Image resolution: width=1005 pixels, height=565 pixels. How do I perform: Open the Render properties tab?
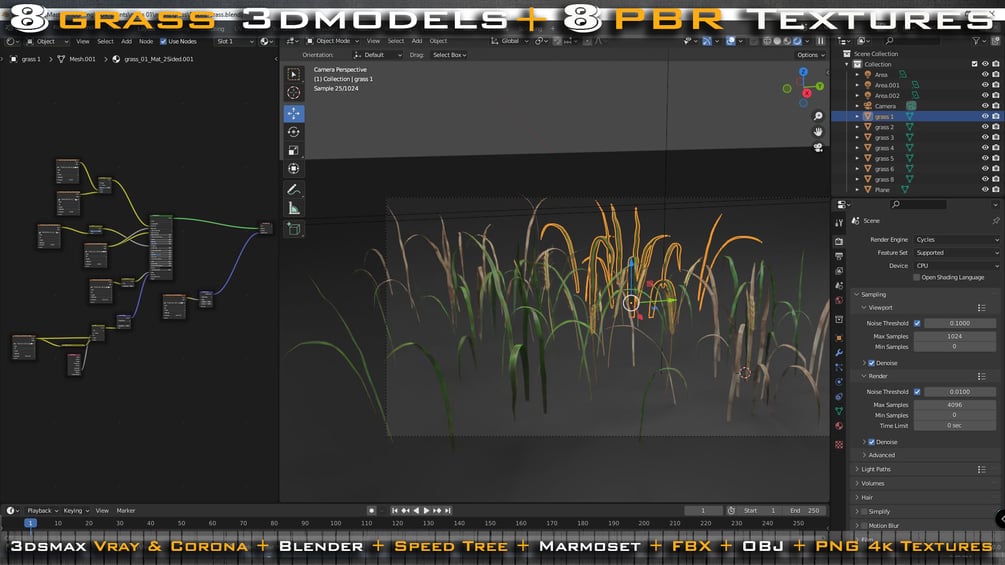[x=839, y=242]
